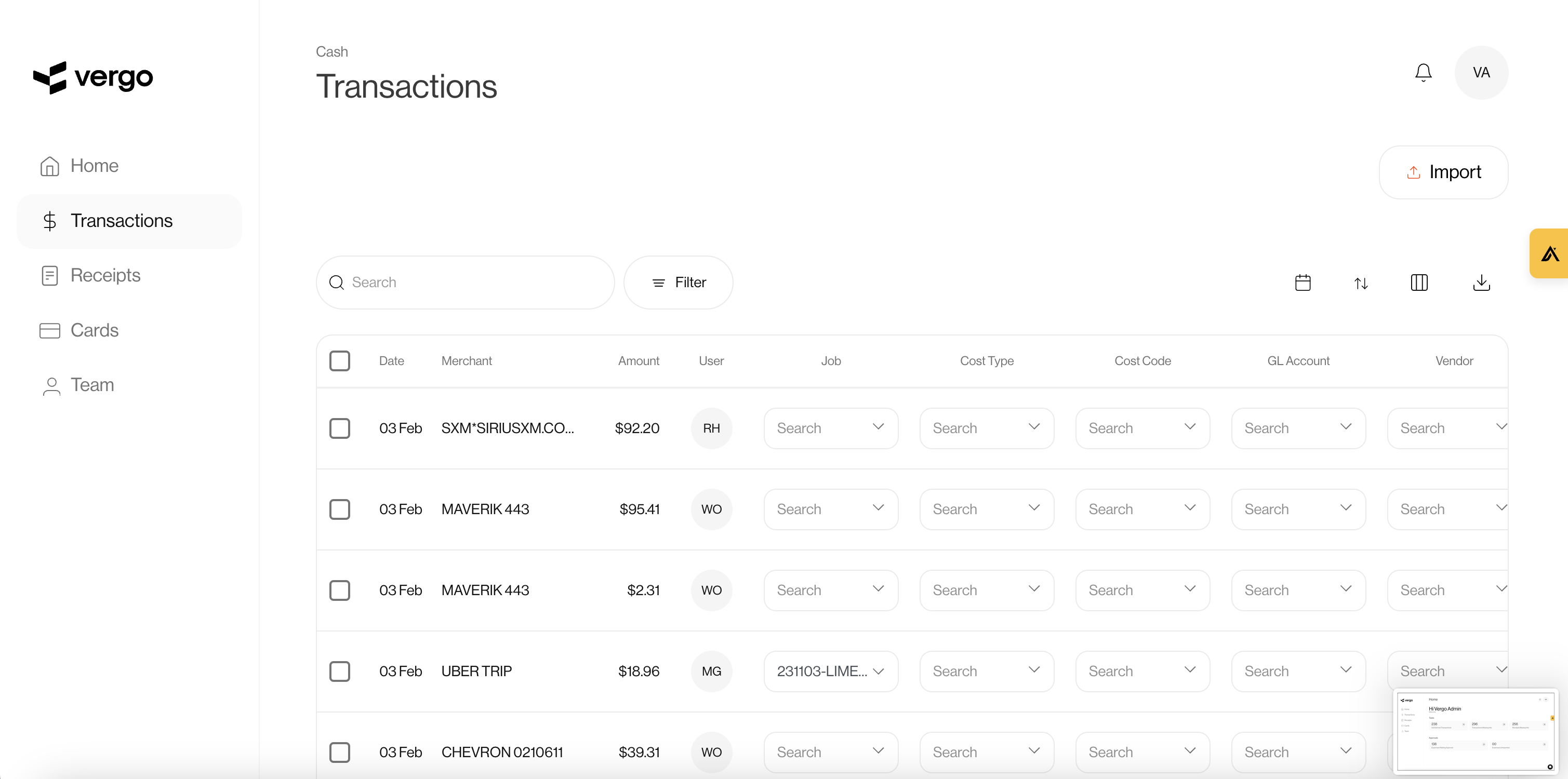
Task: Check the SXM*SIRIUSXM.CO transaction row
Action: click(340, 428)
